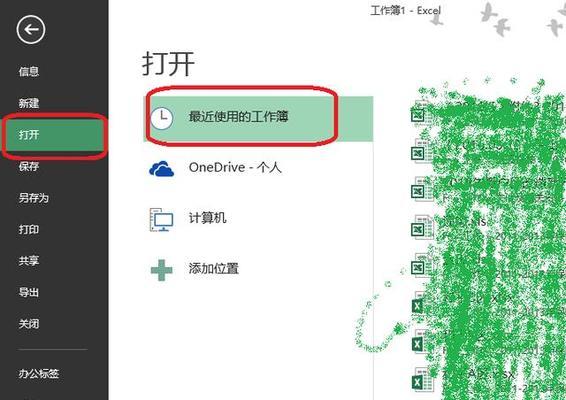Open the 打印 page
Screen dimensions: 566x400
tap(29, 229)
